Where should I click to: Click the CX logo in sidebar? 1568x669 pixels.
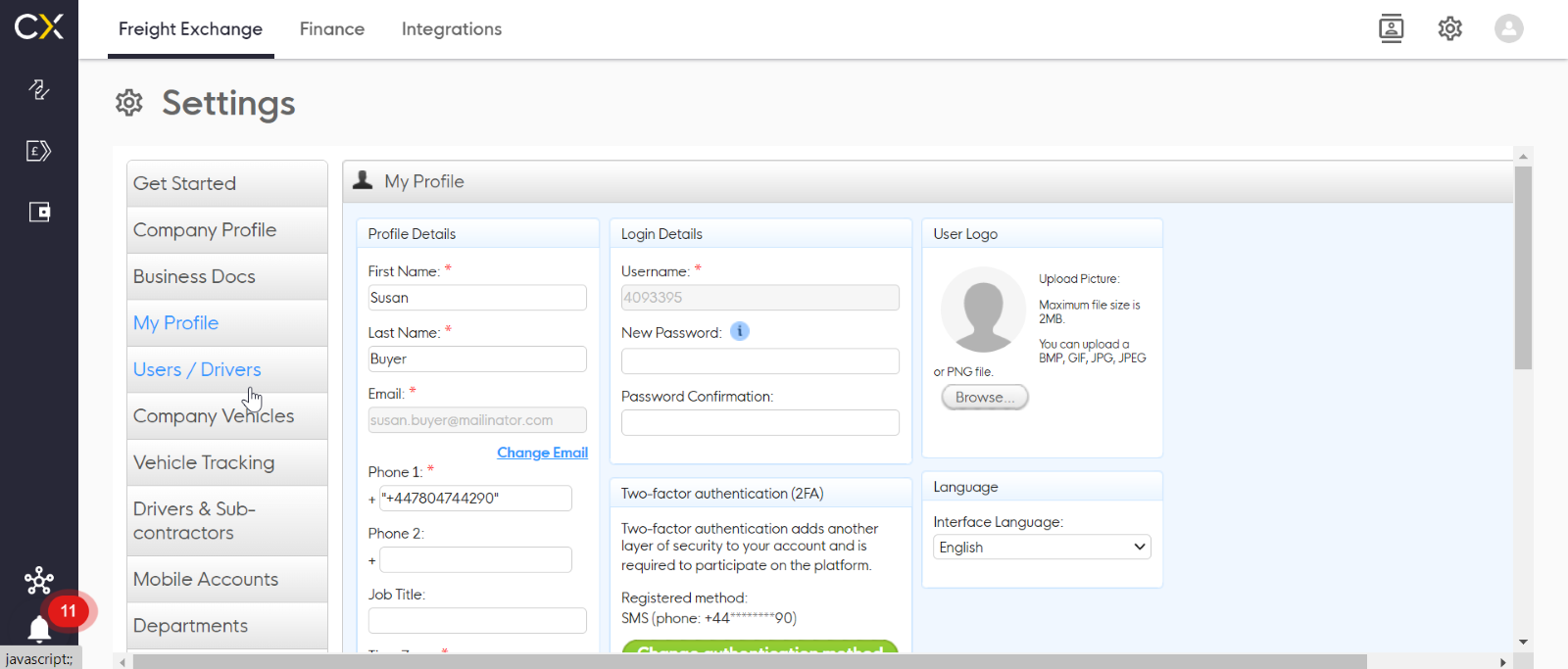pos(39,26)
